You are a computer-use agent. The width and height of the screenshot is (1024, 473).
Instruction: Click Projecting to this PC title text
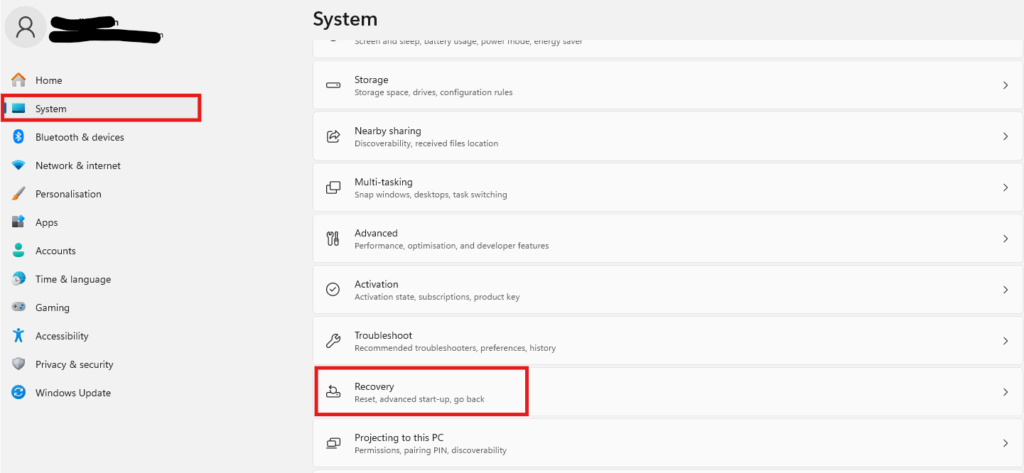pos(399,438)
